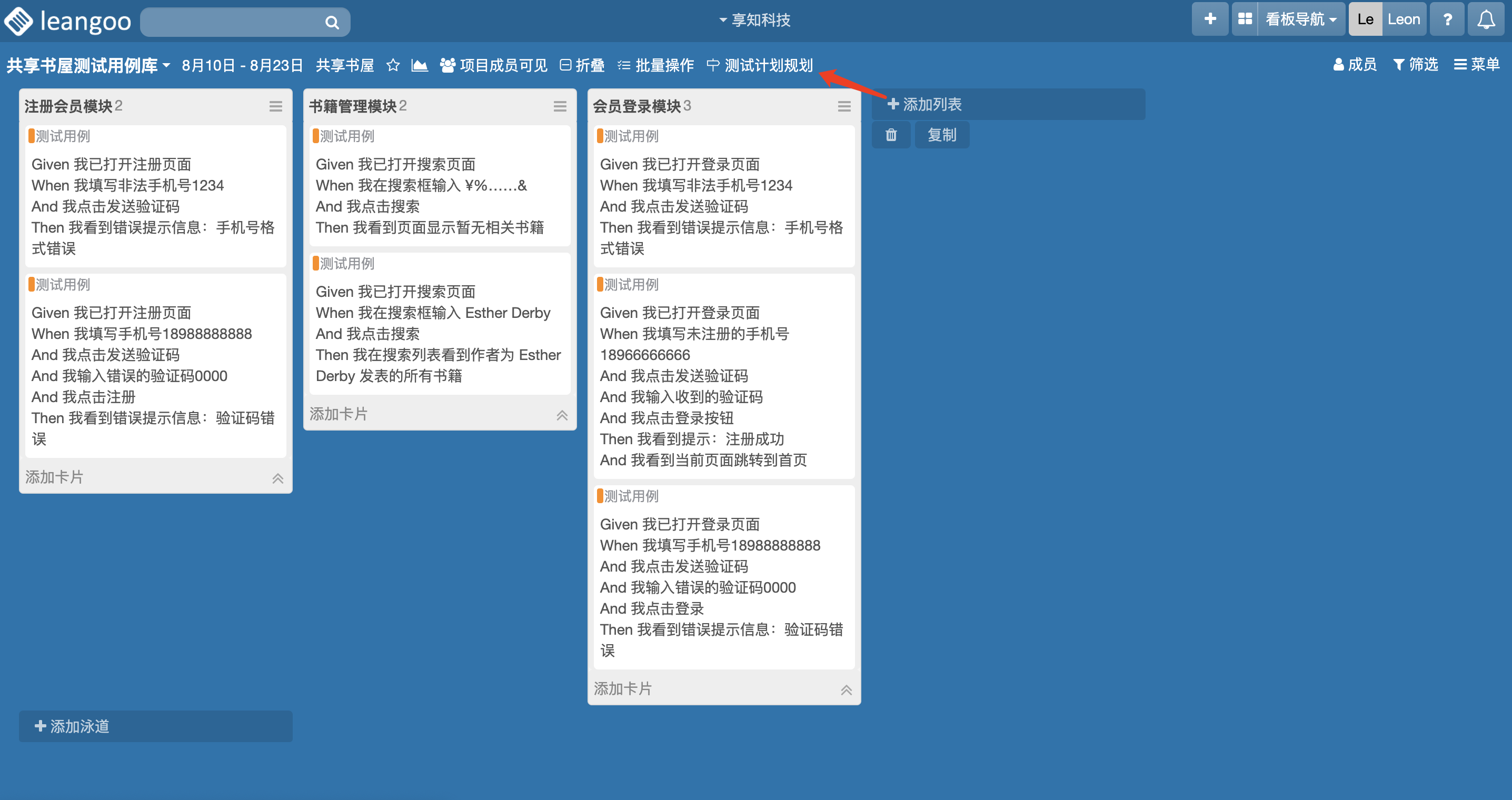The image size is (1512, 800).
Task: Collapse add-card area in 书籍管理模块
Action: (562, 415)
